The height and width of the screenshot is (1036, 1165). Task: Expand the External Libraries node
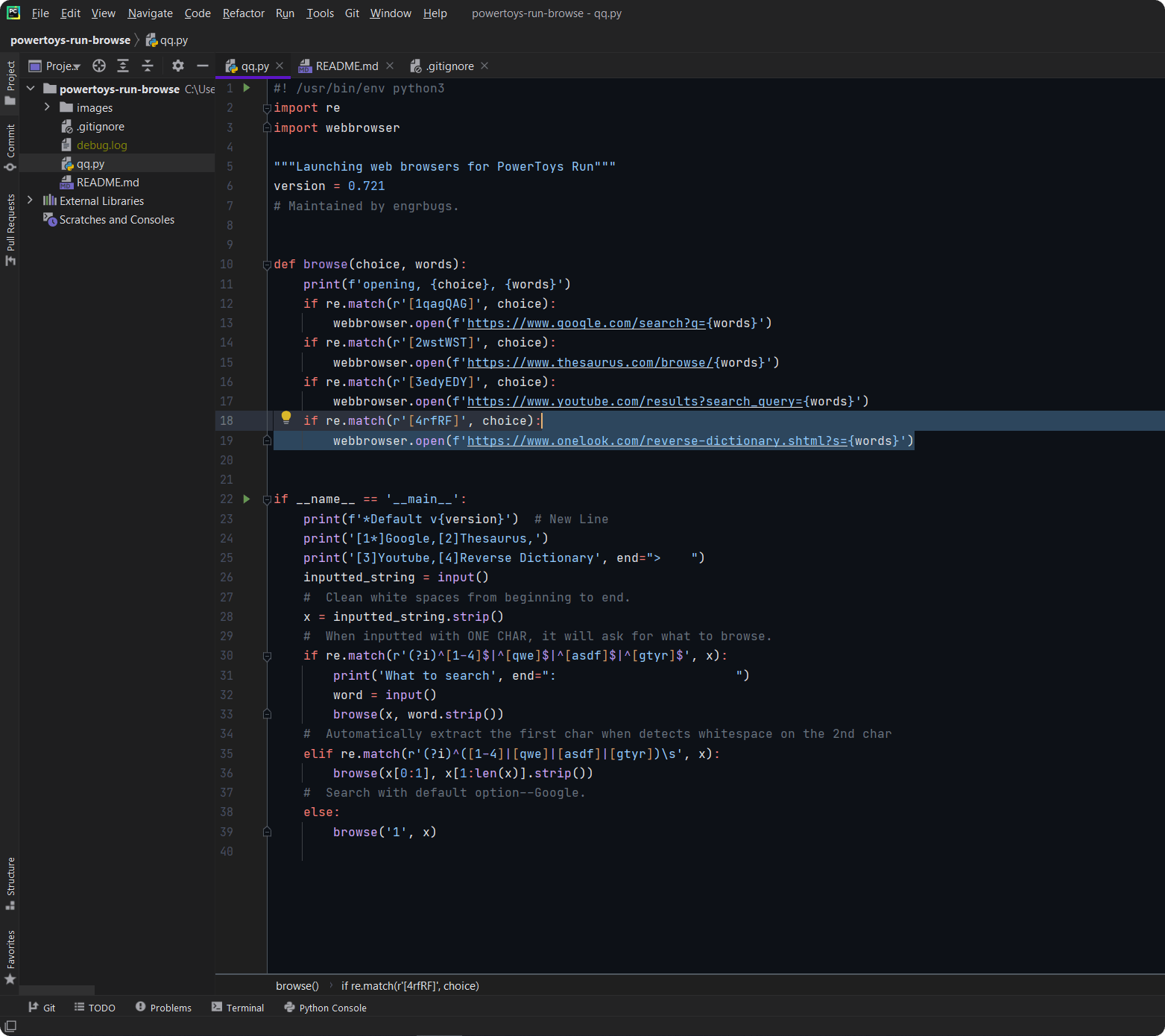[x=30, y=200]
